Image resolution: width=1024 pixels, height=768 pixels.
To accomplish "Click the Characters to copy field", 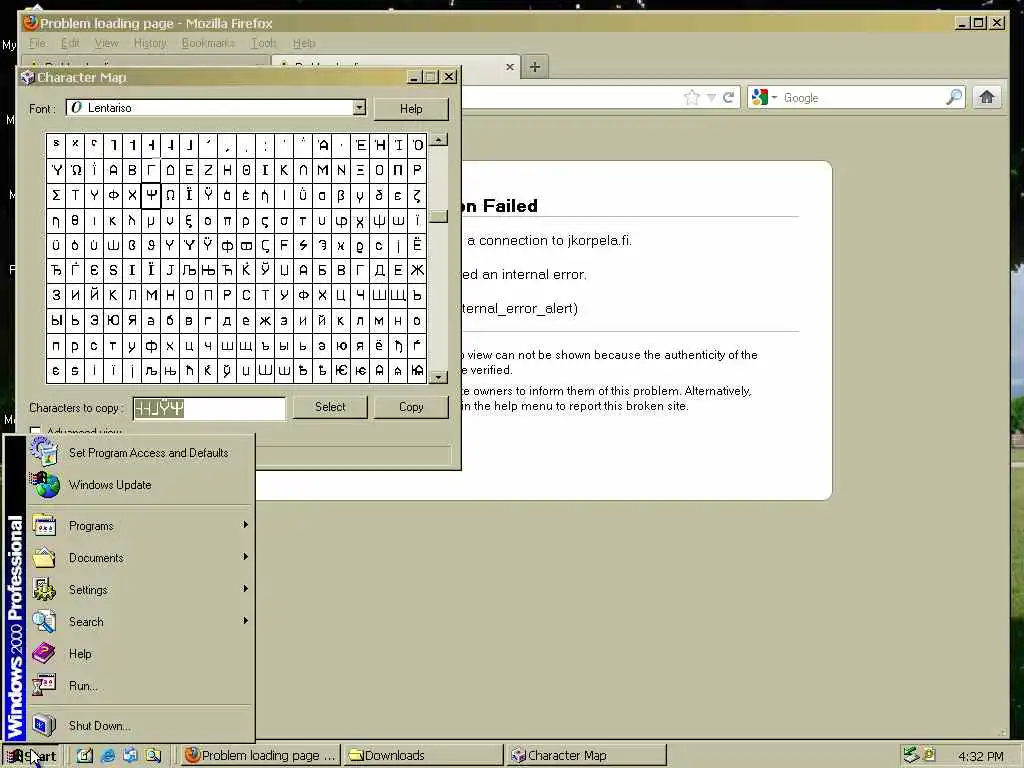I will point(209,408).
